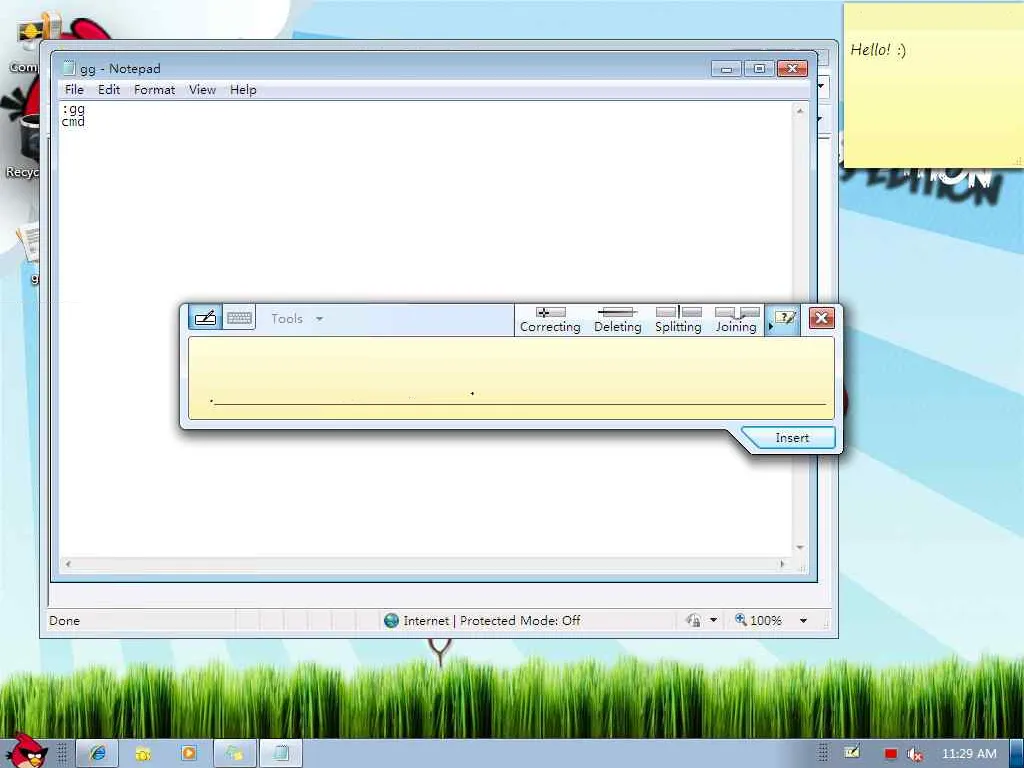1024x768 pixels.
Task: Click the zoom magnifier 100% button
Action: [x=758, y=620]
